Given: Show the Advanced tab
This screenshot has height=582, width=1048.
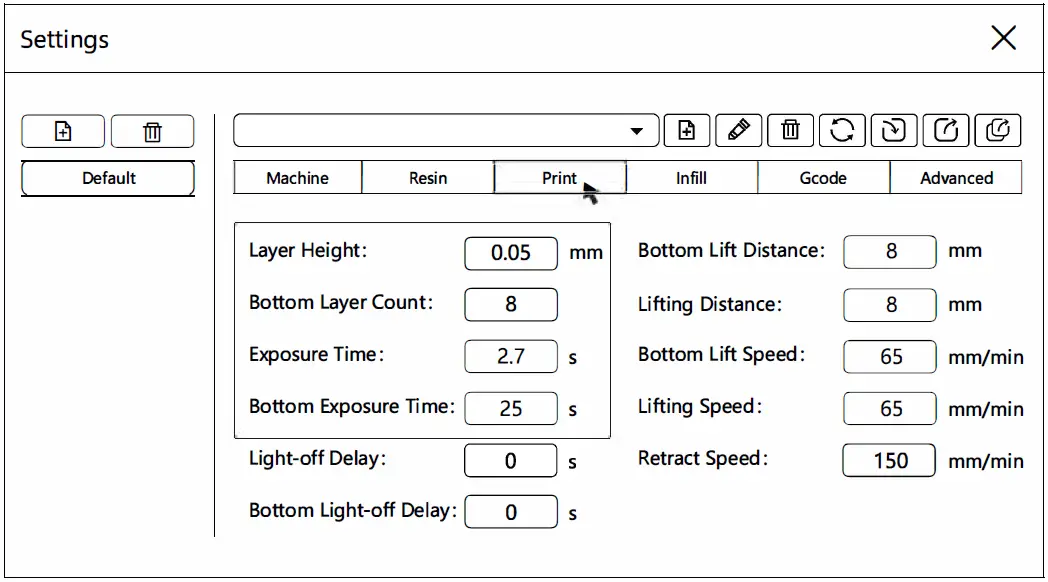Looking at the screenshot, I should (x=956, y=178).
